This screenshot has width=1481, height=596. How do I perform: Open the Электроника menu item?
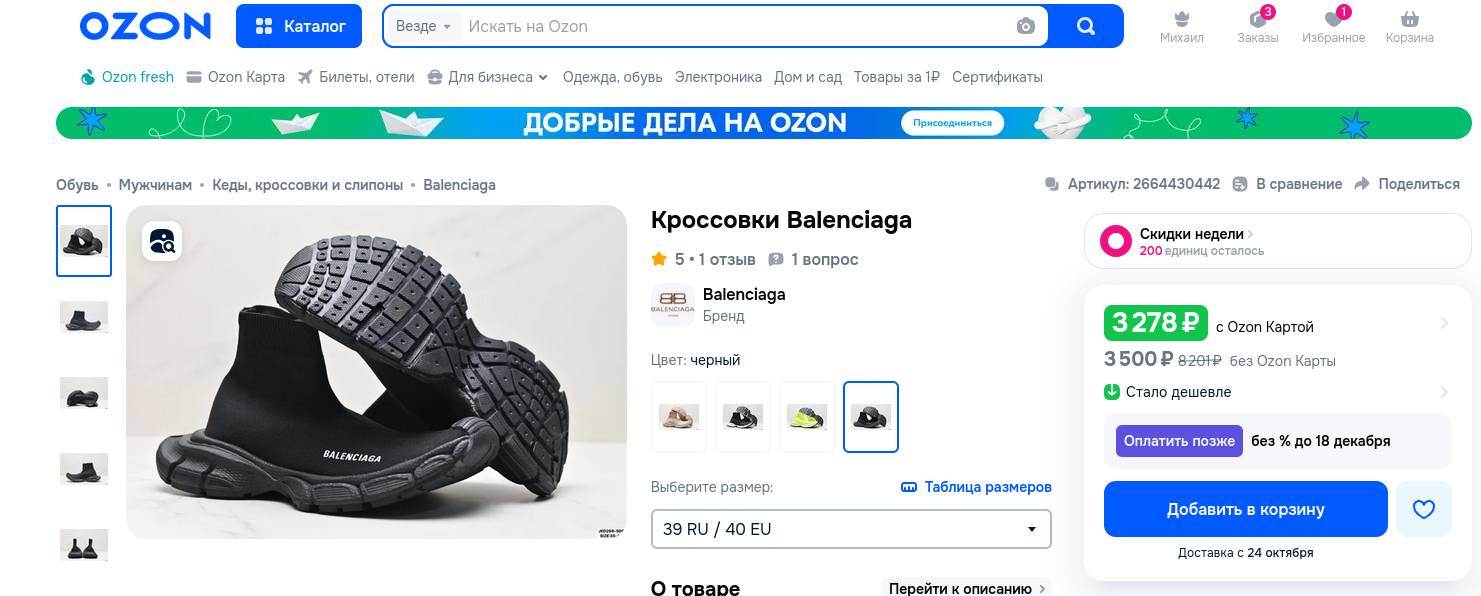(x=718, y=77)
